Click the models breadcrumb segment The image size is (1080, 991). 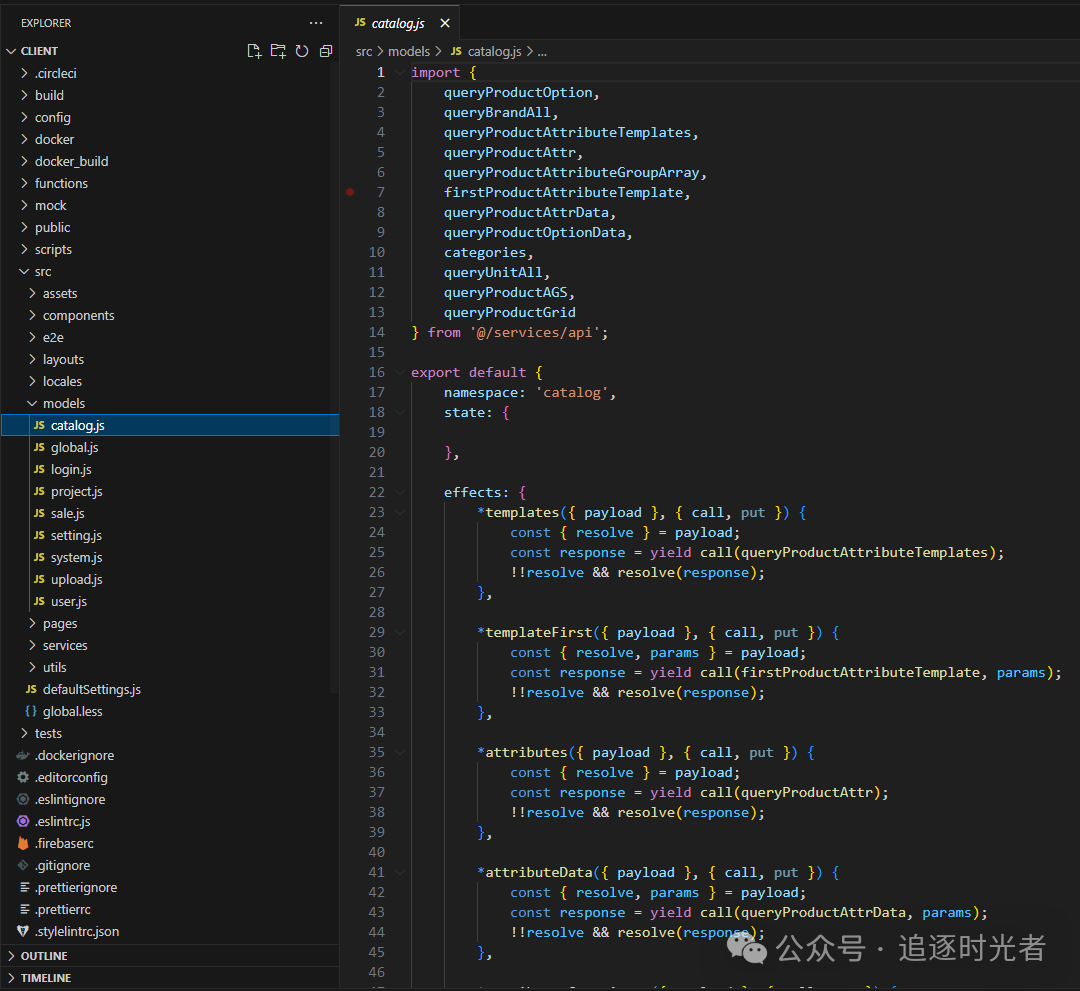408,51
